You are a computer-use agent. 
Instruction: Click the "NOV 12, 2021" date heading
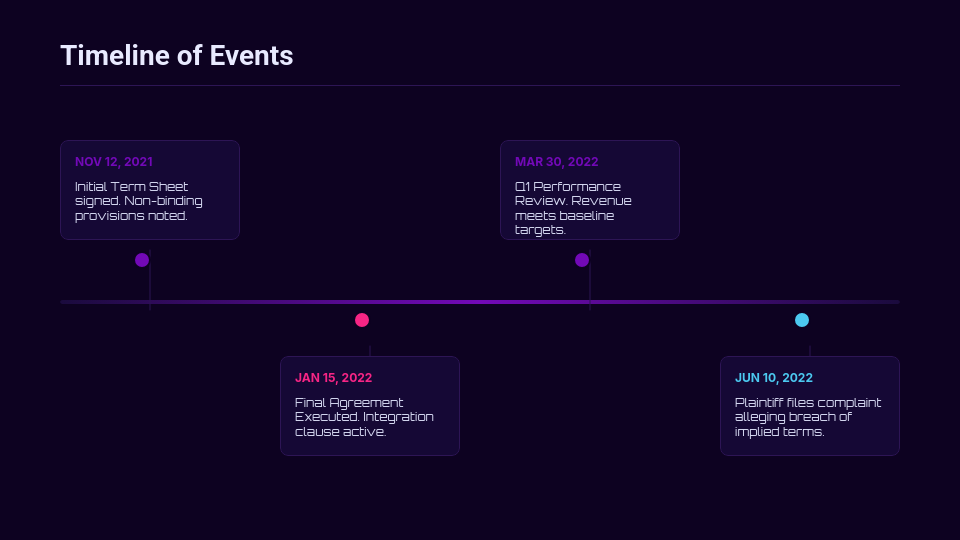[x=114, y=162]
